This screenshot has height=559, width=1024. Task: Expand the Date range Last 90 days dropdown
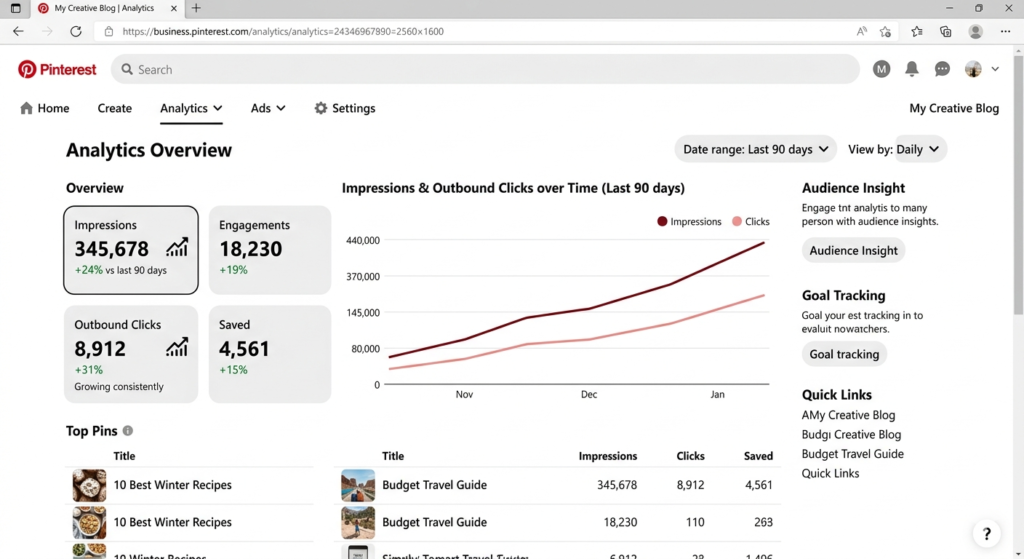click(756, 150)
